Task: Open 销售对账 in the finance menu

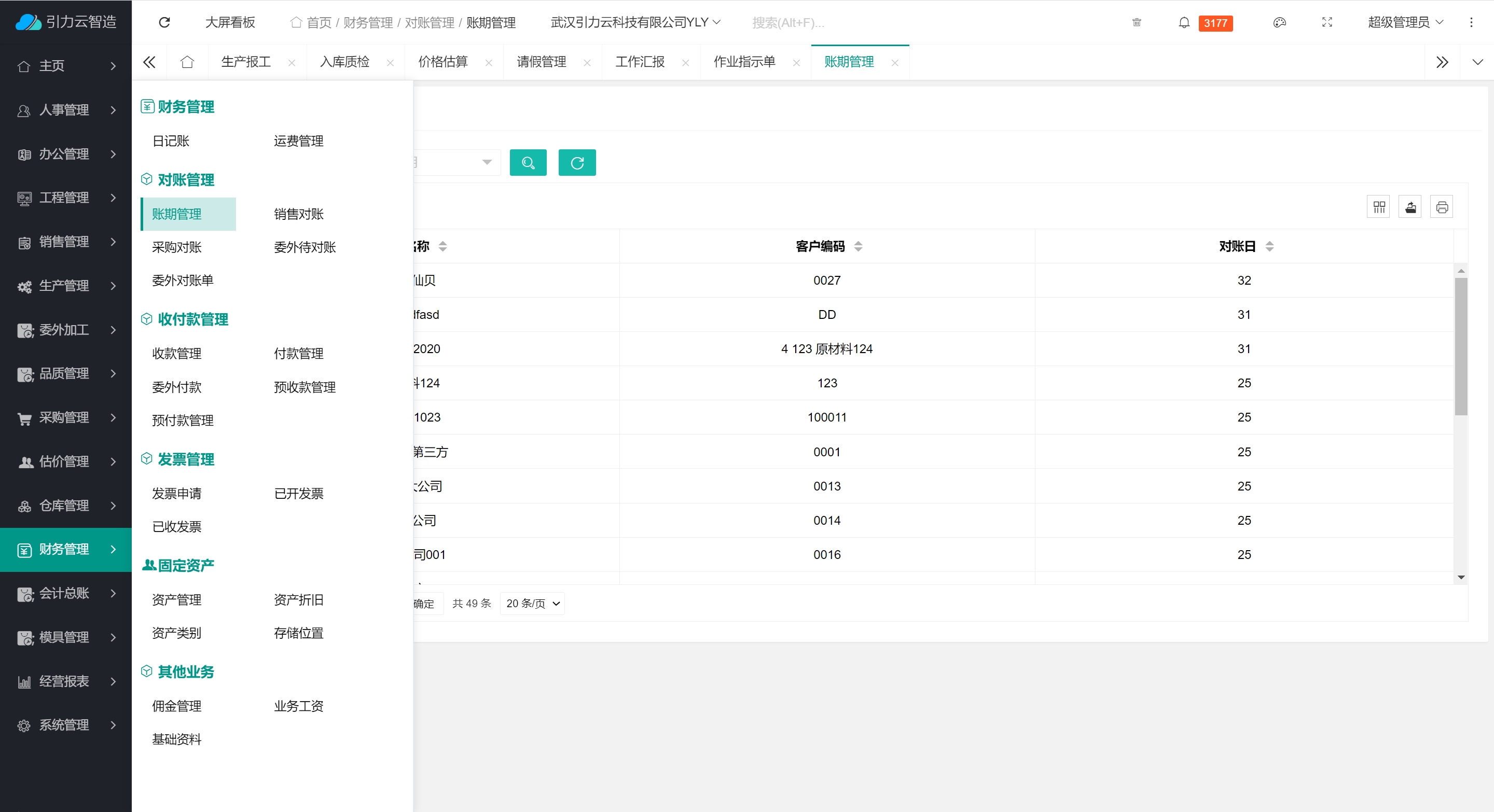Action: (x=299, y=215)
